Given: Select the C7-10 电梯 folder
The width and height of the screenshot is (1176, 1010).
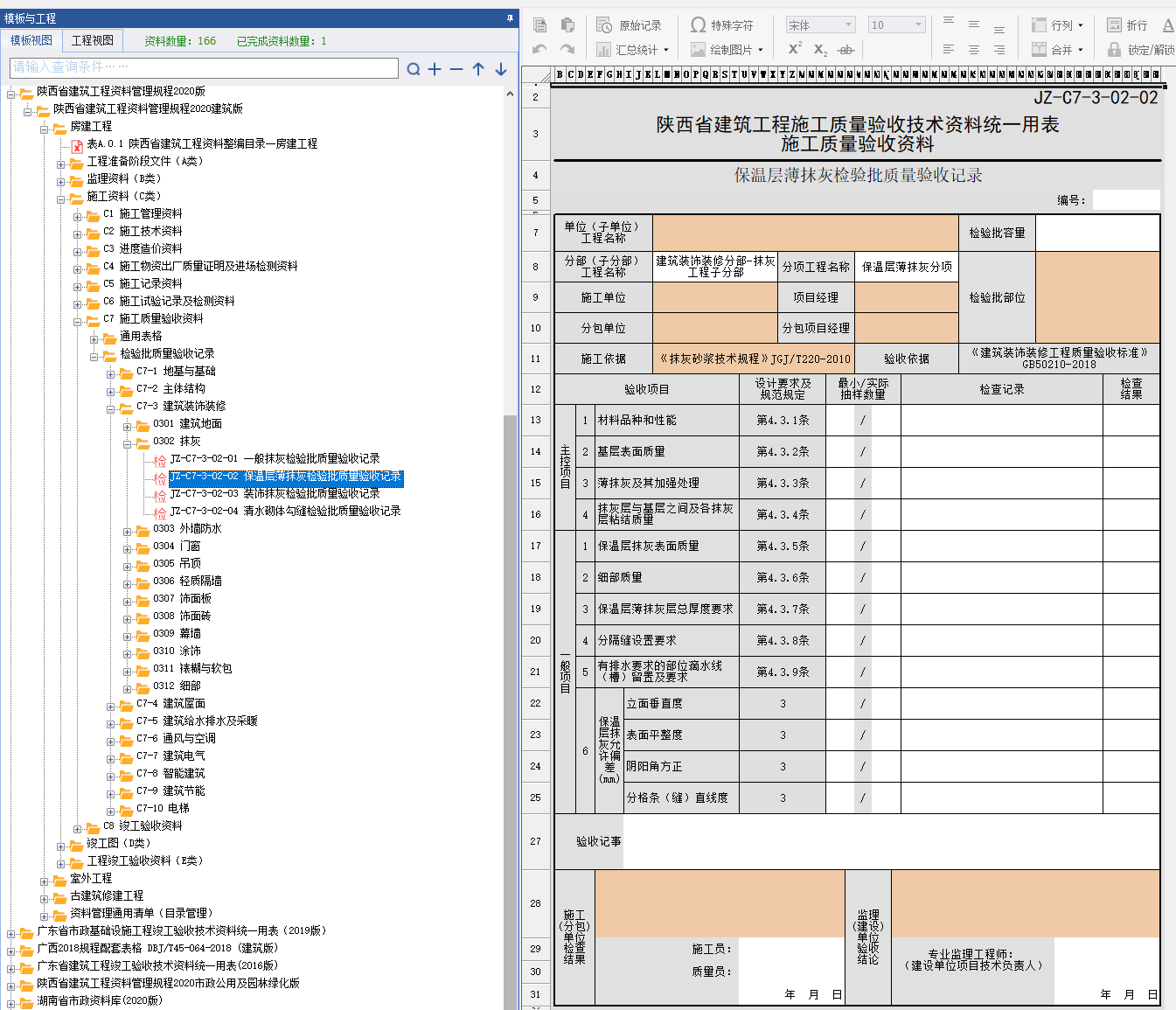Looking at the screenshot, I should tap(163, 808).
